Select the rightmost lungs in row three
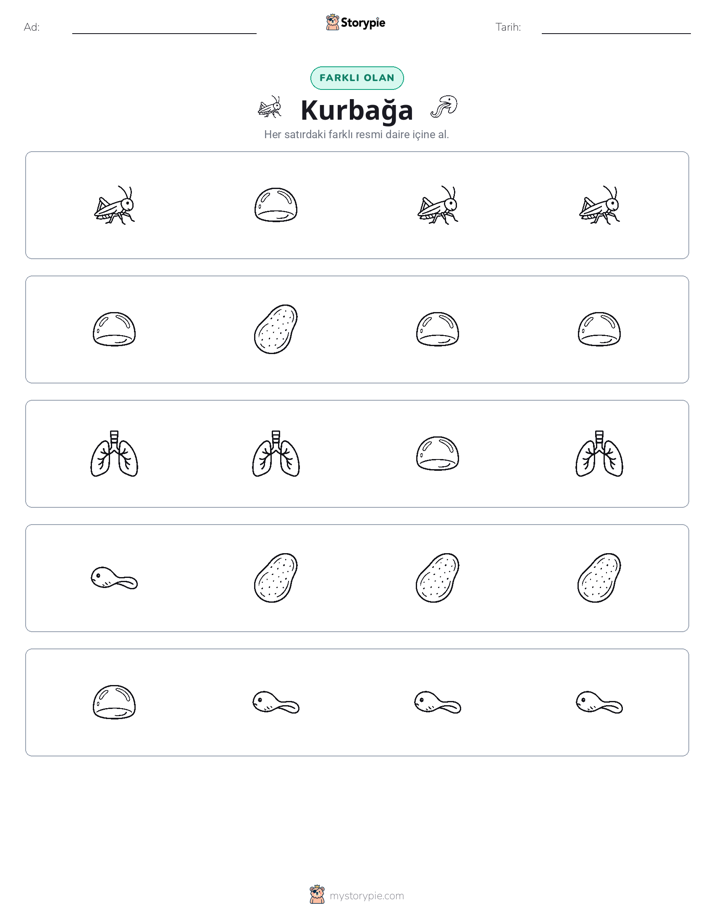The height and width of the screenshot is (924, 714). (599, 454)
